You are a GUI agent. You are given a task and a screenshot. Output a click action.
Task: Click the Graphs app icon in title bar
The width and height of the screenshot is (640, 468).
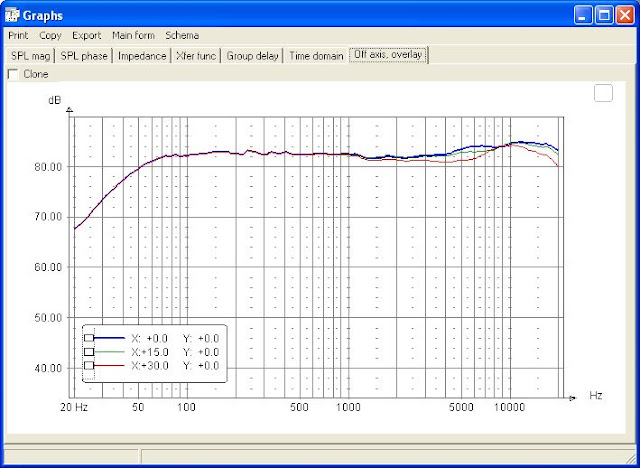point(13,15)
